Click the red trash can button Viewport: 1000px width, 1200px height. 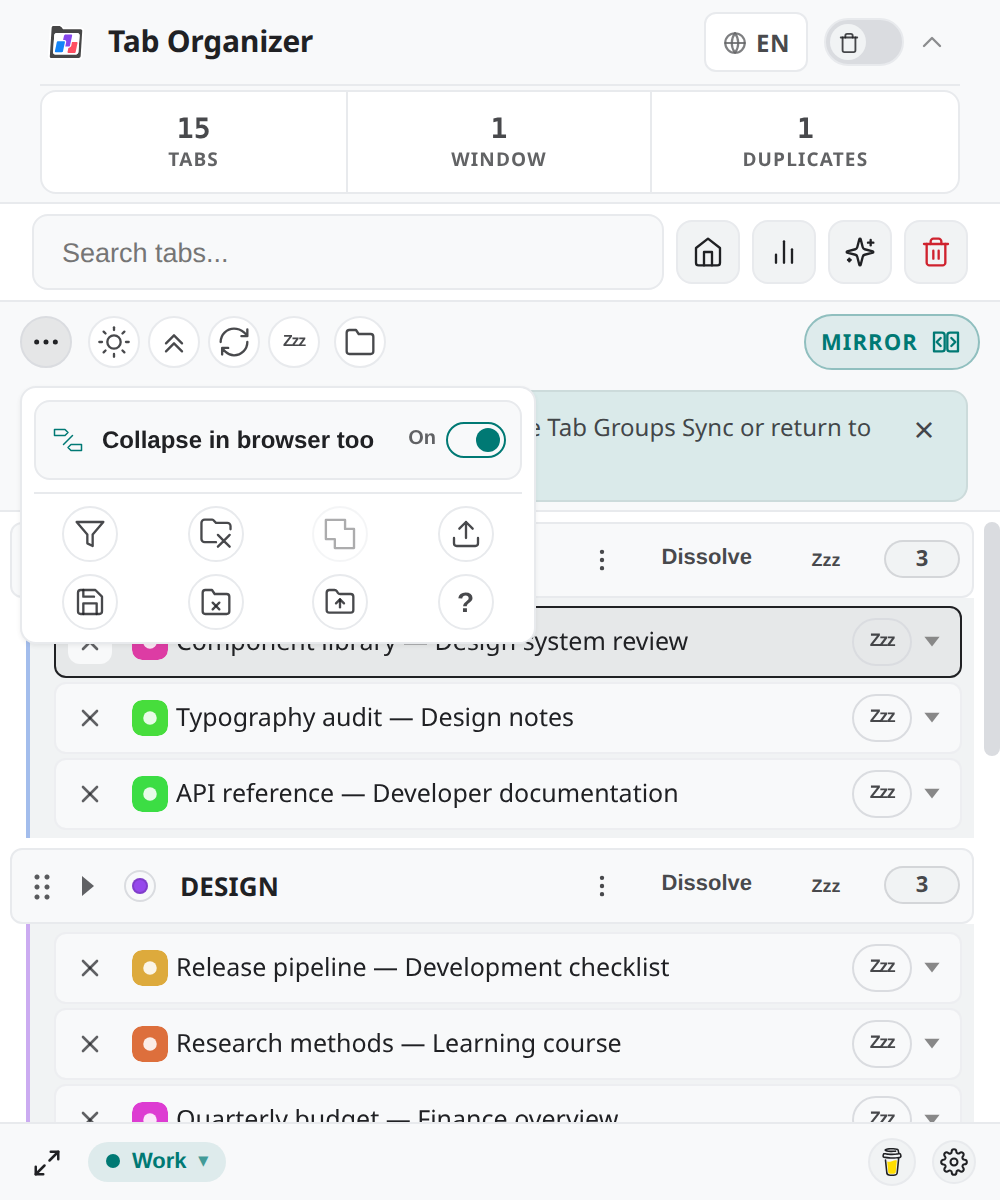(936, 252)
